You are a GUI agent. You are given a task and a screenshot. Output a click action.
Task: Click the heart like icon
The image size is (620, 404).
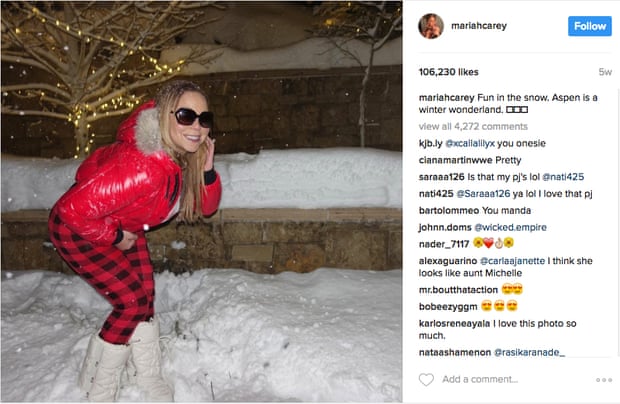(x=426, y=379)
